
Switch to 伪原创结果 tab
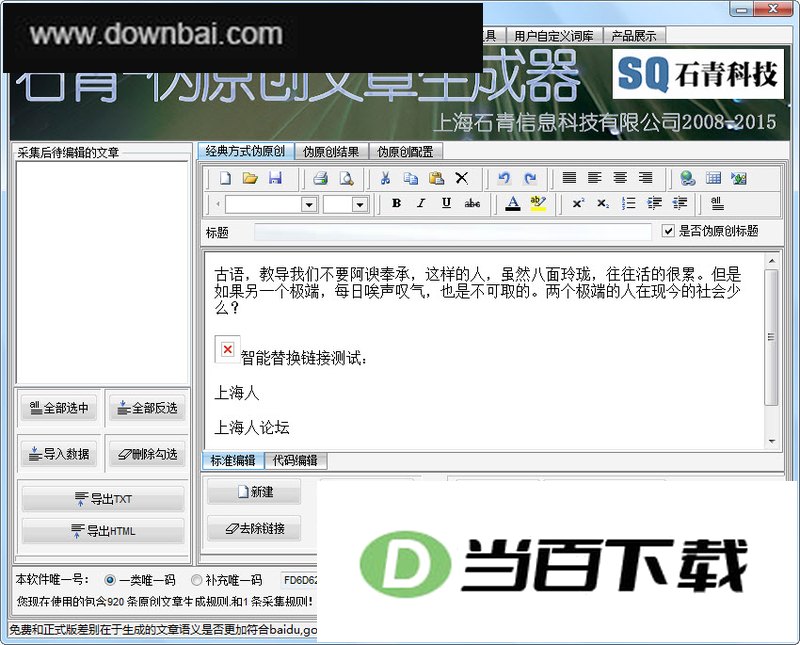[x=331, y=152]
